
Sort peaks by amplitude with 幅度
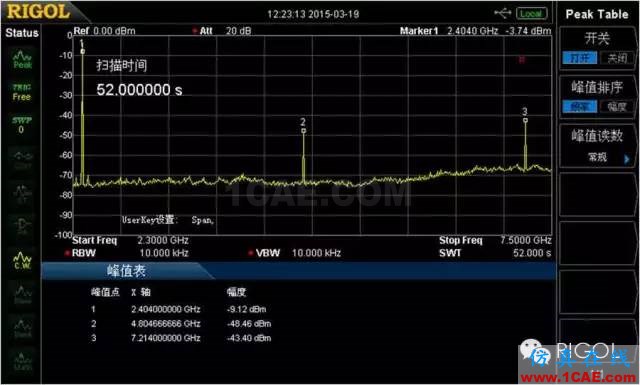coord(617,107)
